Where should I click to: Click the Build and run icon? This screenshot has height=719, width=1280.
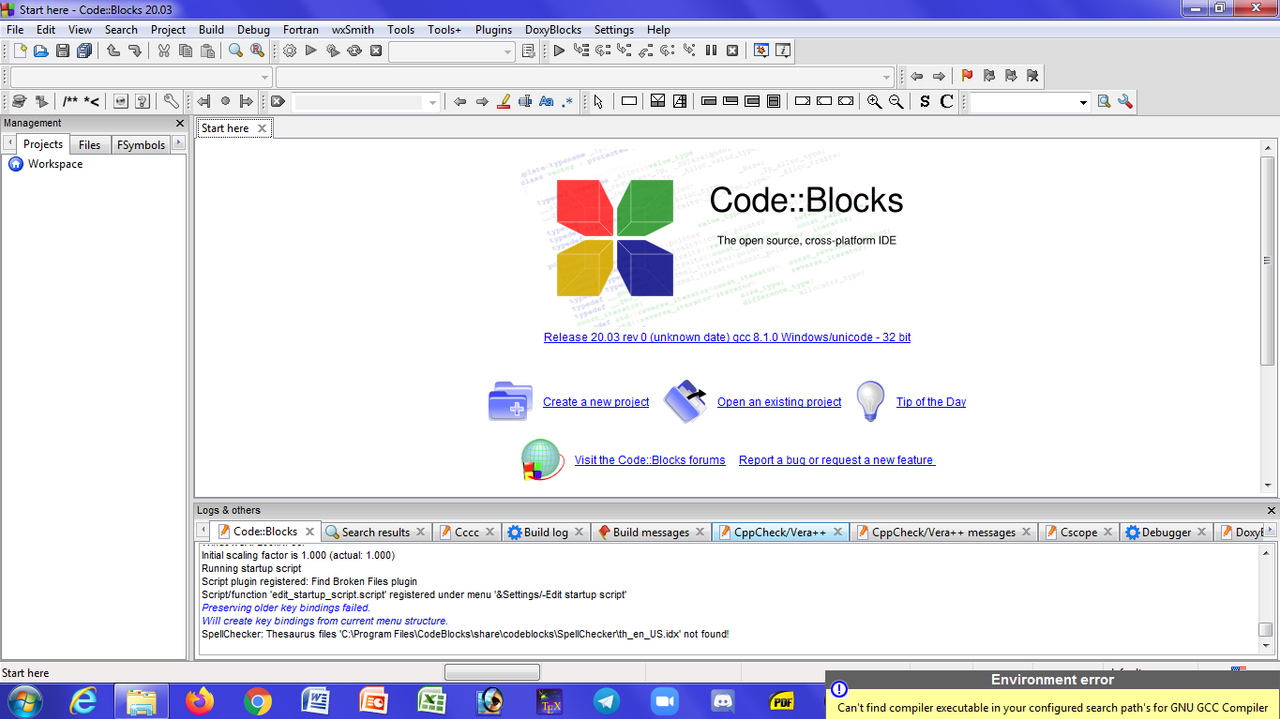click(333, 50)
